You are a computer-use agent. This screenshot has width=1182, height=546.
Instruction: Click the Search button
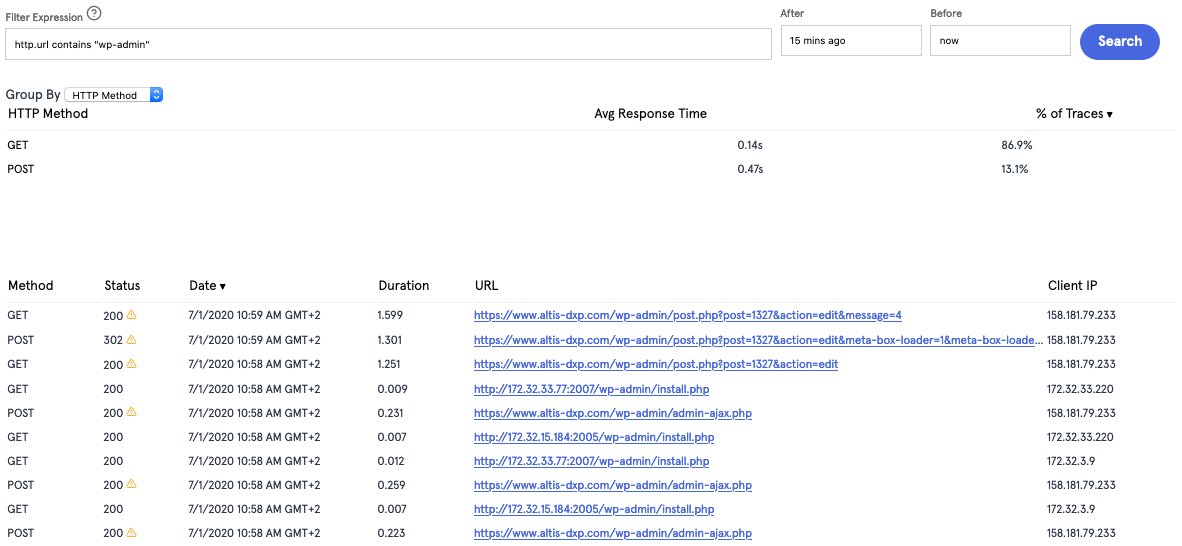[x=1119, y=41]
